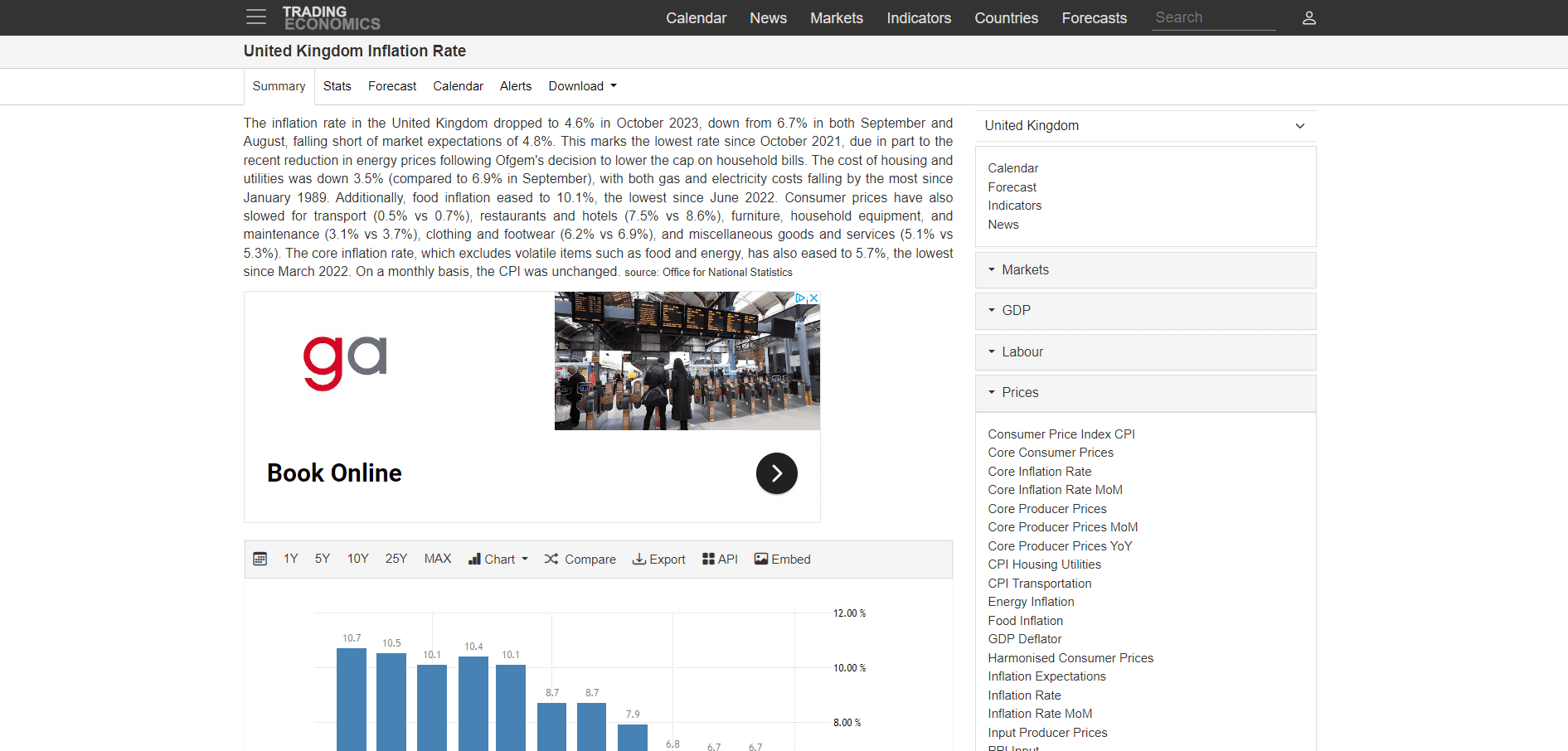Select the 10Y time range
The width and height of the screenshot is (1568, 751).
coord(357,560)
